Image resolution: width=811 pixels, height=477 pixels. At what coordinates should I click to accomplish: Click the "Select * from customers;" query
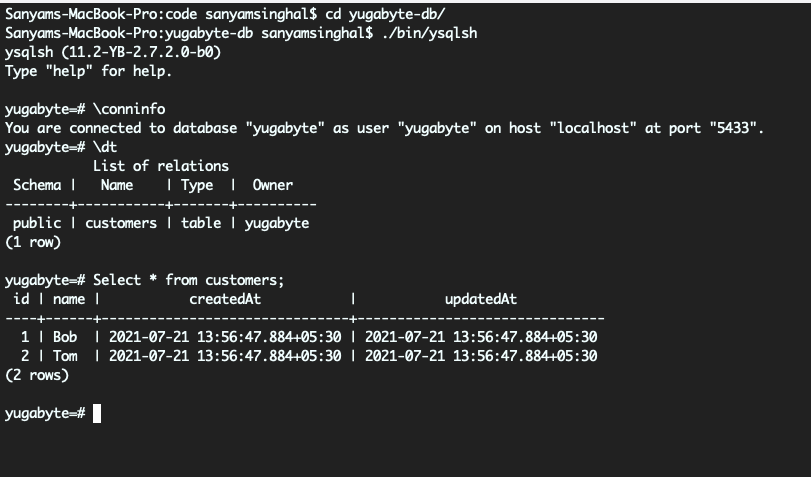click(189, 280)
